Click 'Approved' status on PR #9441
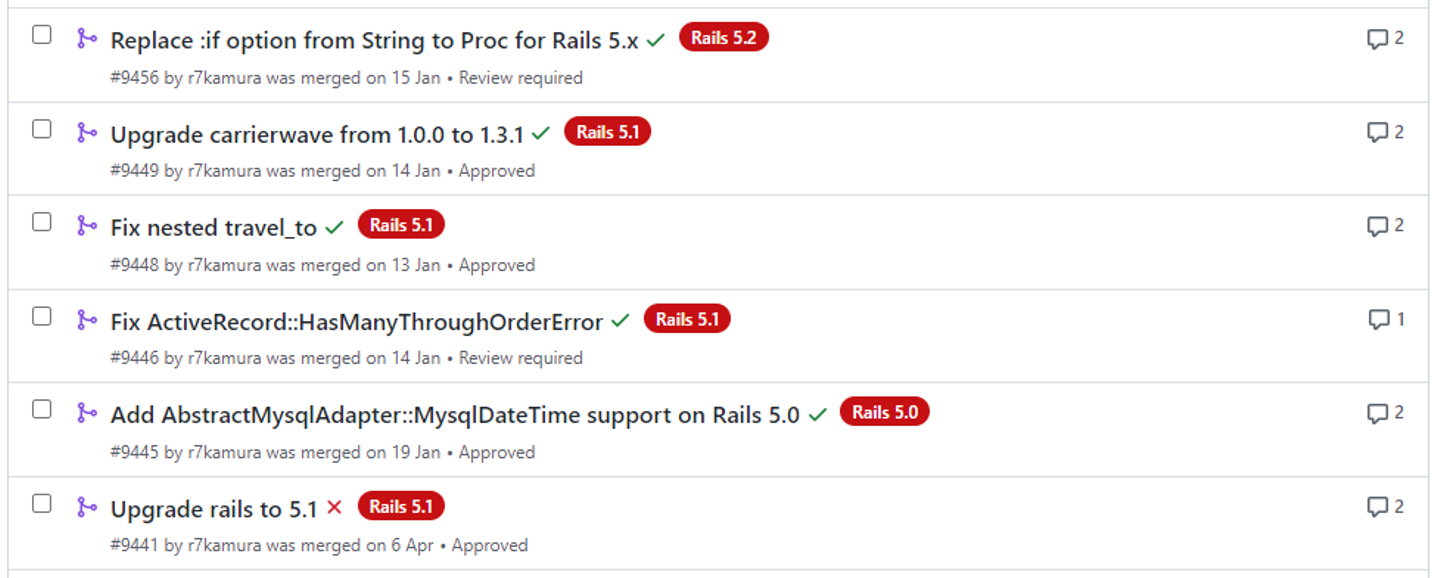 pos(489,546)
